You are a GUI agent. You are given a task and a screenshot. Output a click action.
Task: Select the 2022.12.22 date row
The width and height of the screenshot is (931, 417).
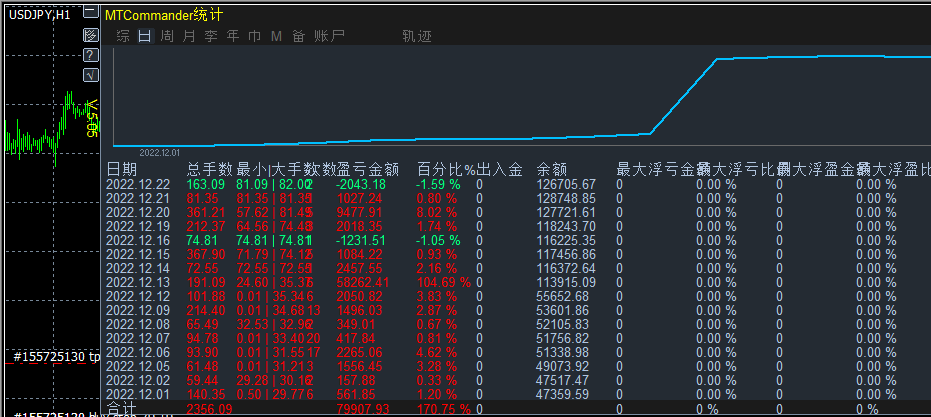(x=138, y=185)
